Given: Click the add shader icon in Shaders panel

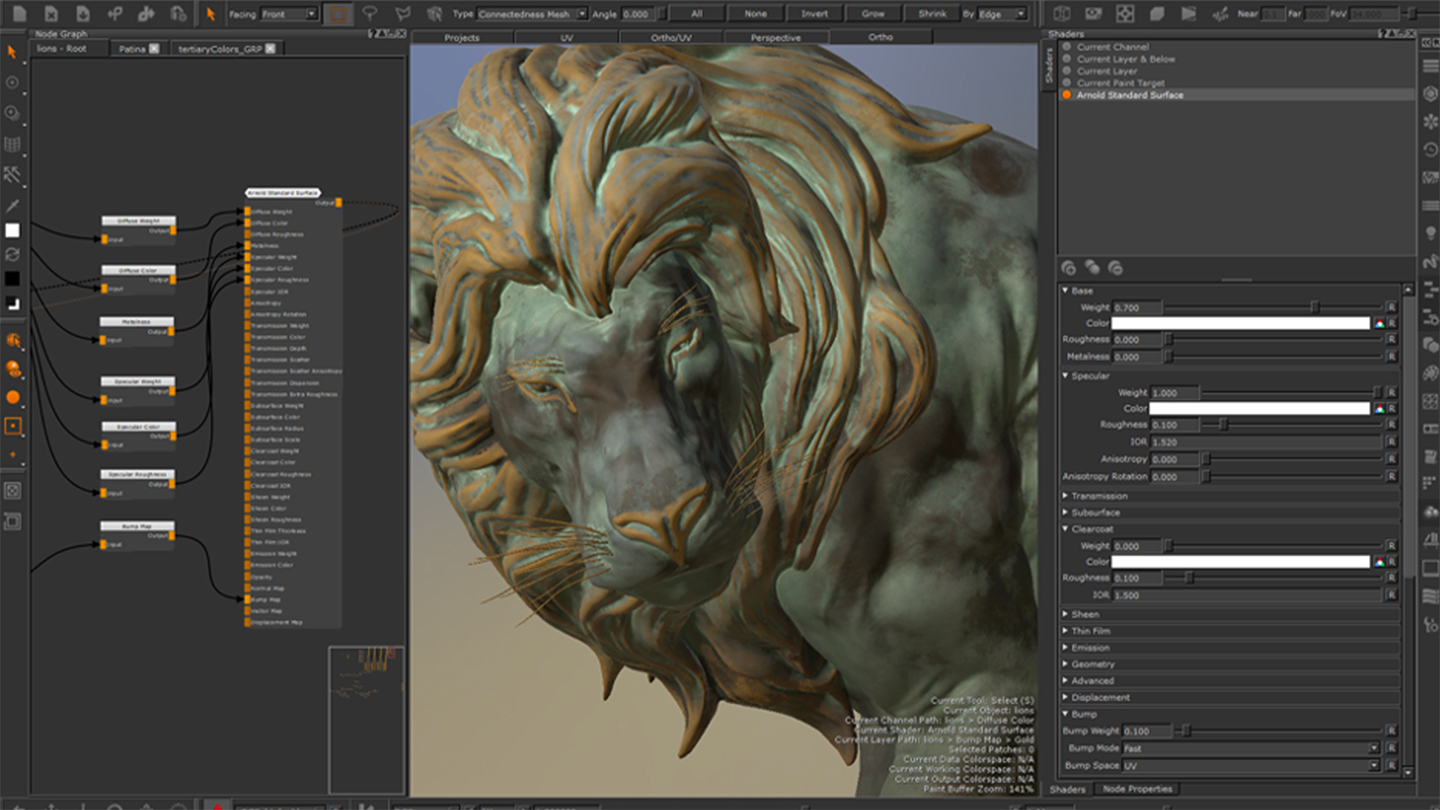Looking at the screenshot, I should [1069, 268].
